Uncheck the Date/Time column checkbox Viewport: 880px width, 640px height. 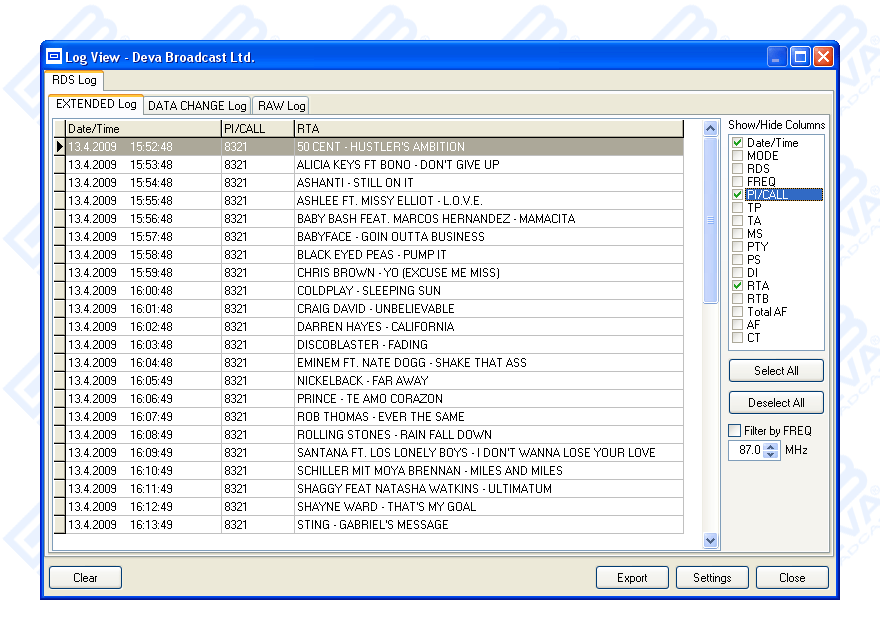tap(738, 143)
